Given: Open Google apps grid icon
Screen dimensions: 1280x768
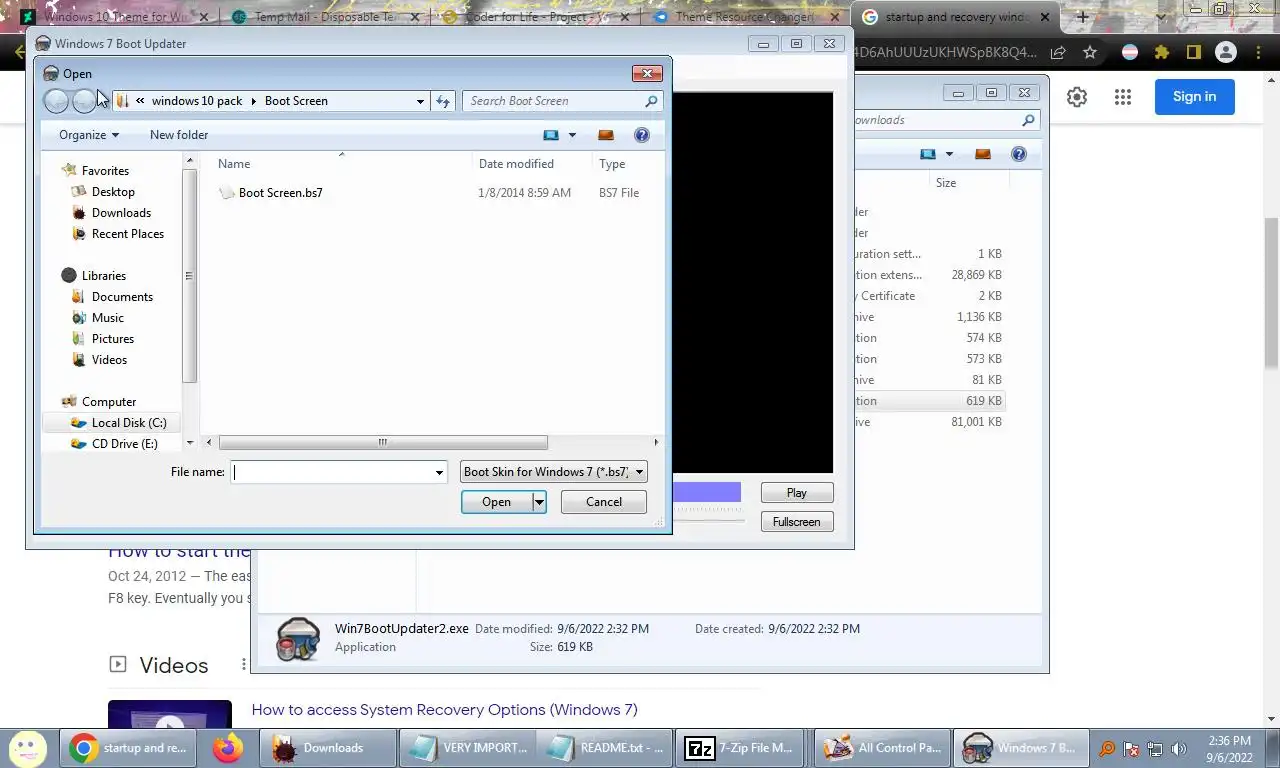Looking at the screenshot, I should (x=1123, y=97).
